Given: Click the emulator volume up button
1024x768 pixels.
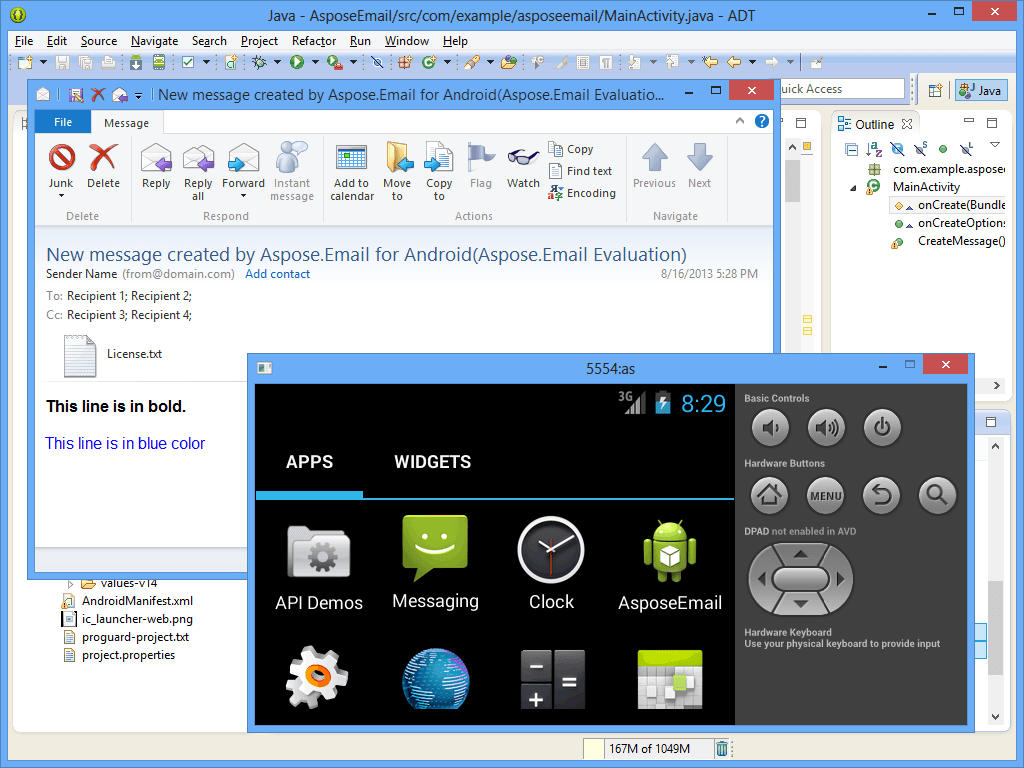Looking at the screenshot, I should pyautogui.click(x=826, y=428).
